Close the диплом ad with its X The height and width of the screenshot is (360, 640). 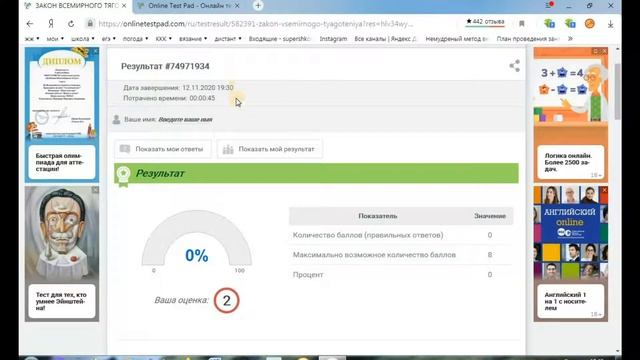click(x=95, y=51)
